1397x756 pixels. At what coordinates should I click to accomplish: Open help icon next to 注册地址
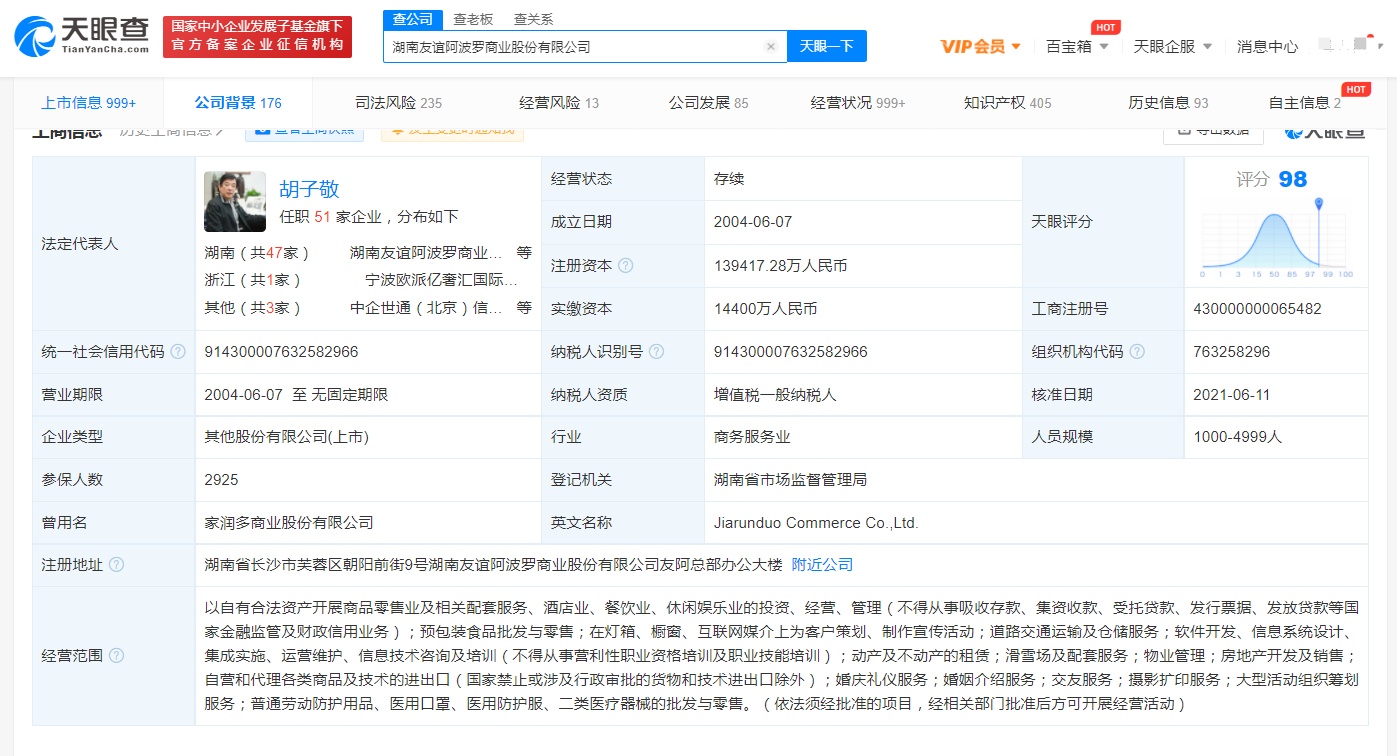click(x=117, y=565)
